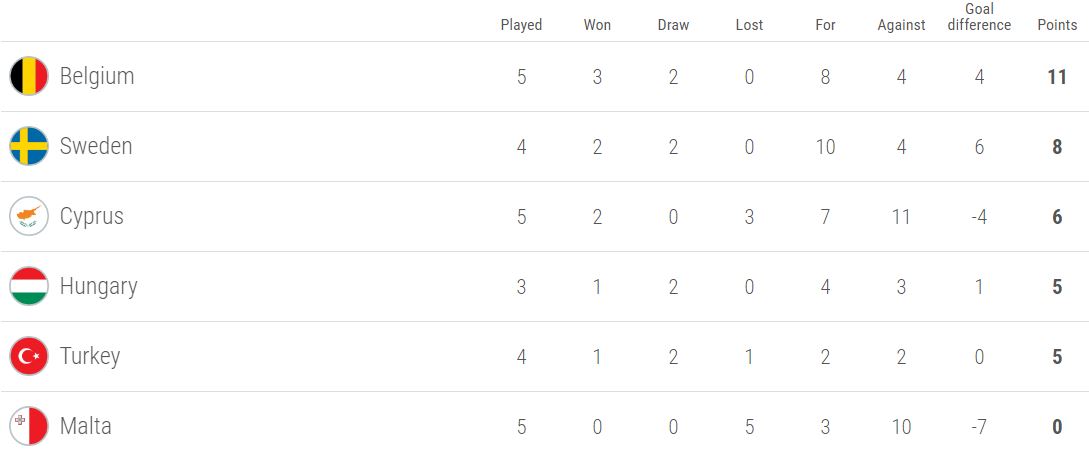1089x453 pixels.
Task: Click the Belgium flag icon
Action: (28, 76)
